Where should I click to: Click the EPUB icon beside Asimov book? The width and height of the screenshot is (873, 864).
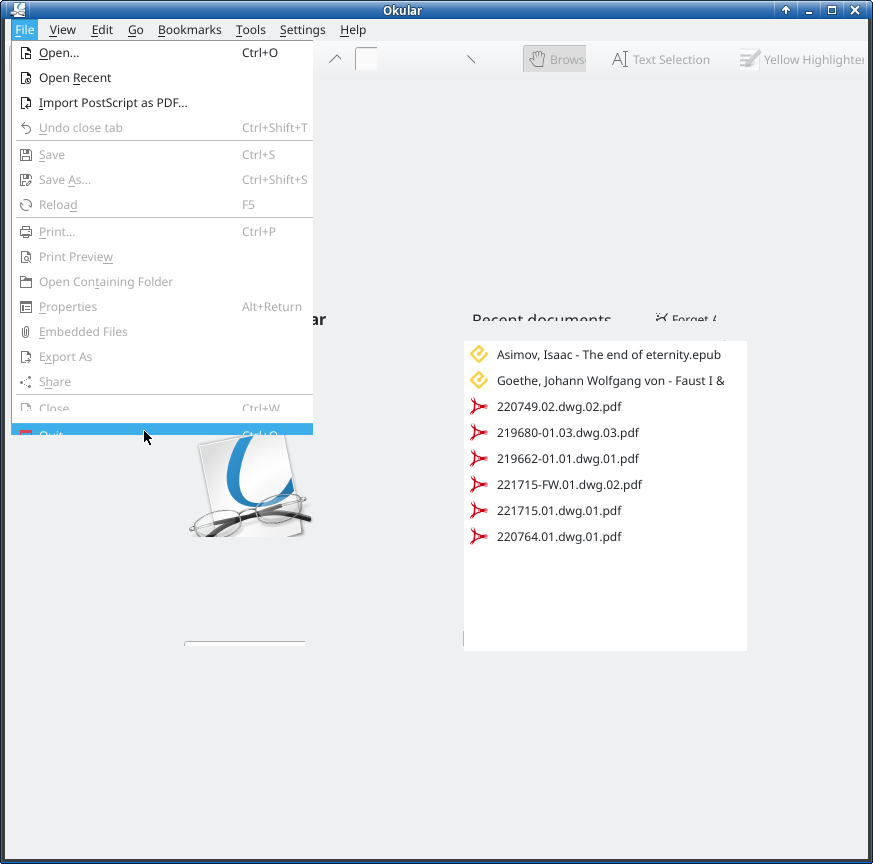[479, 354]
